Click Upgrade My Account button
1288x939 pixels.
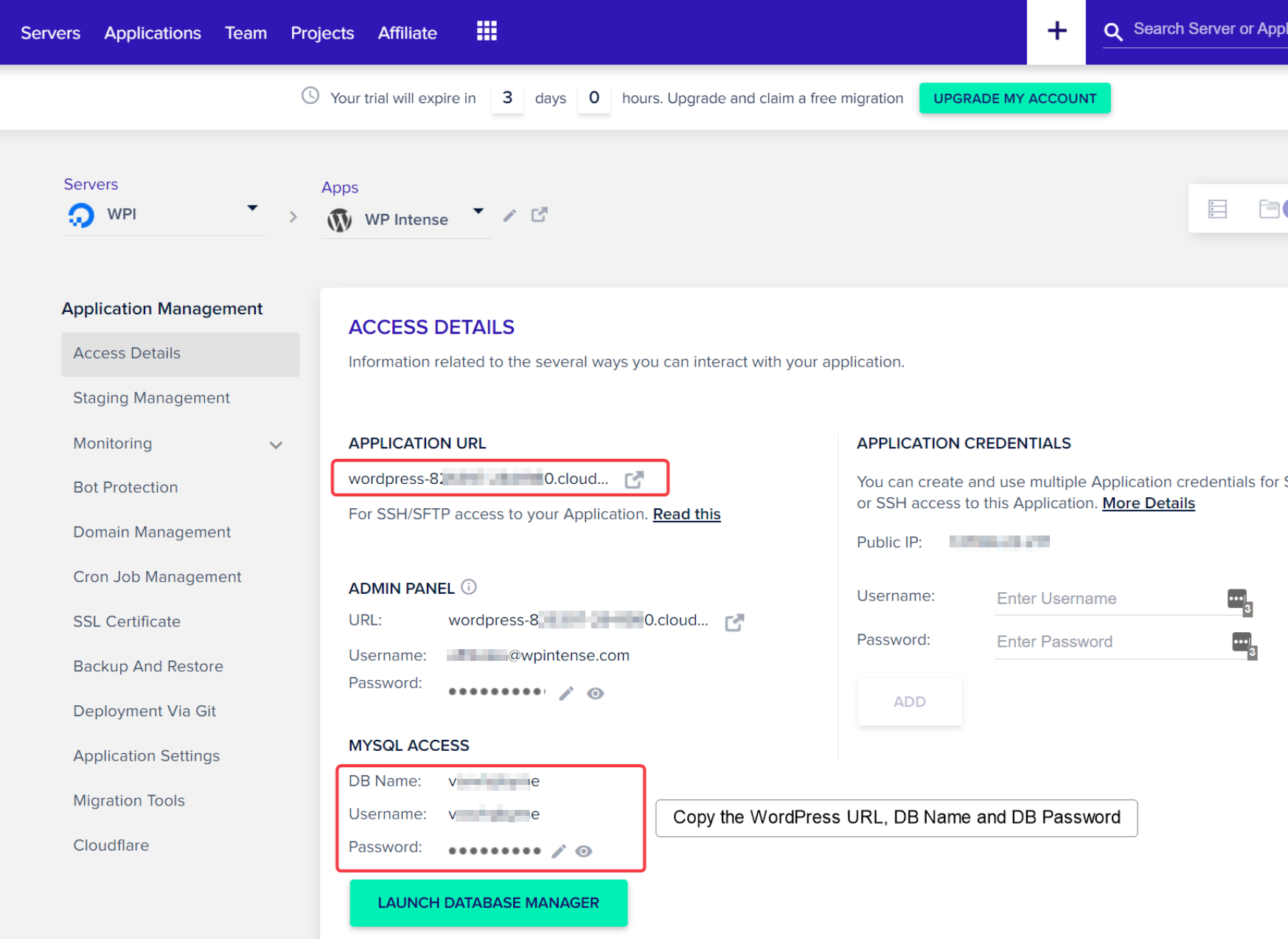pos(1014,98)
